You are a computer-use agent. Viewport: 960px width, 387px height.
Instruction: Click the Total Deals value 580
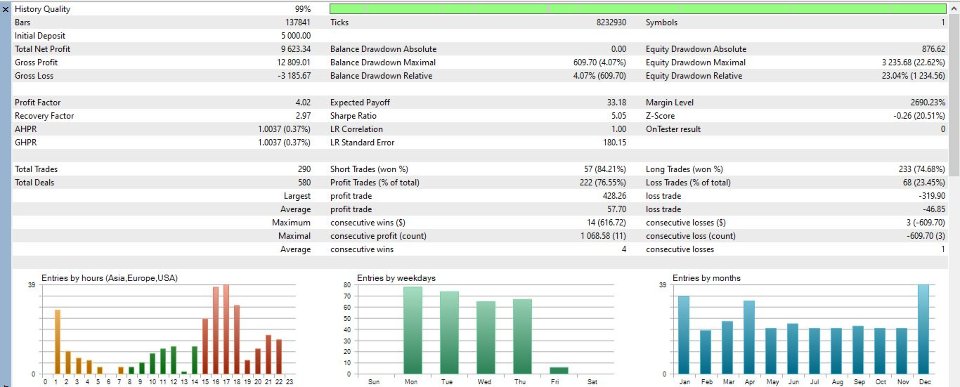click(304, 182)
